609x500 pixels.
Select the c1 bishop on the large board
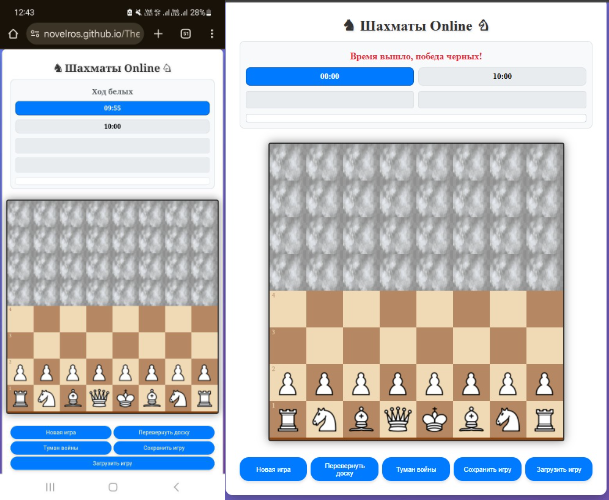coord(361,419)
